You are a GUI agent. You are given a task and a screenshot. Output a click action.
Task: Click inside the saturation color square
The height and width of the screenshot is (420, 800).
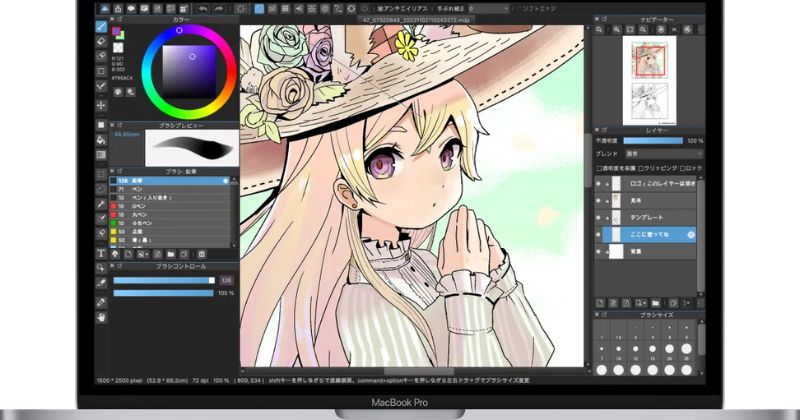[189, 71]
